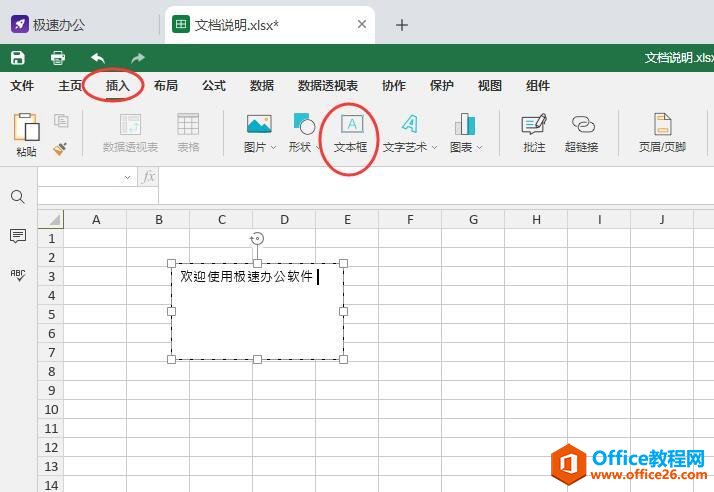
Task: Click the fx insert function button
Action: (x=148, y=177)
